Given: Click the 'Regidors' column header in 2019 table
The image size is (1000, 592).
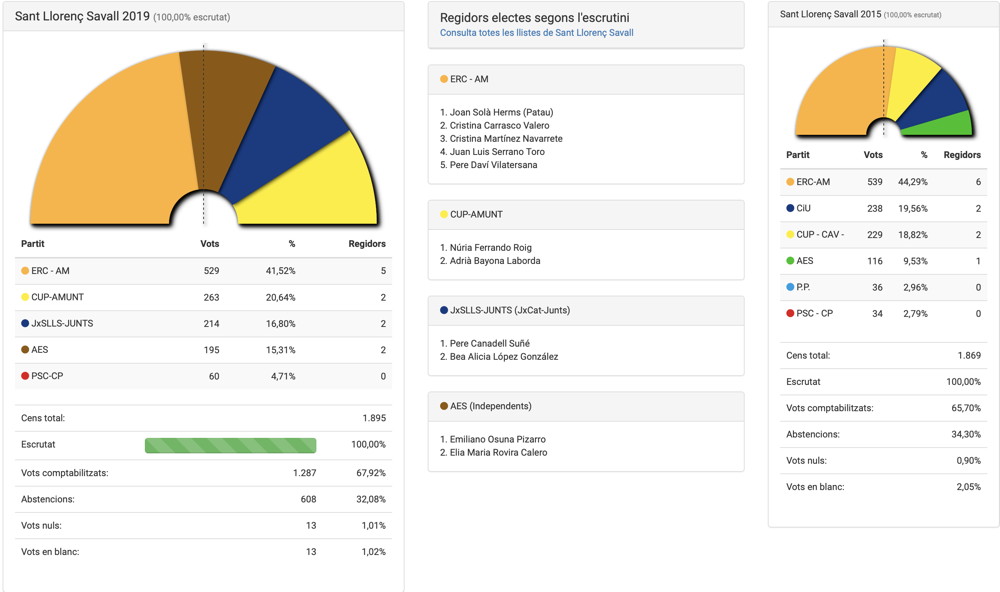Looking at the screenshot, I should (366, 244).
